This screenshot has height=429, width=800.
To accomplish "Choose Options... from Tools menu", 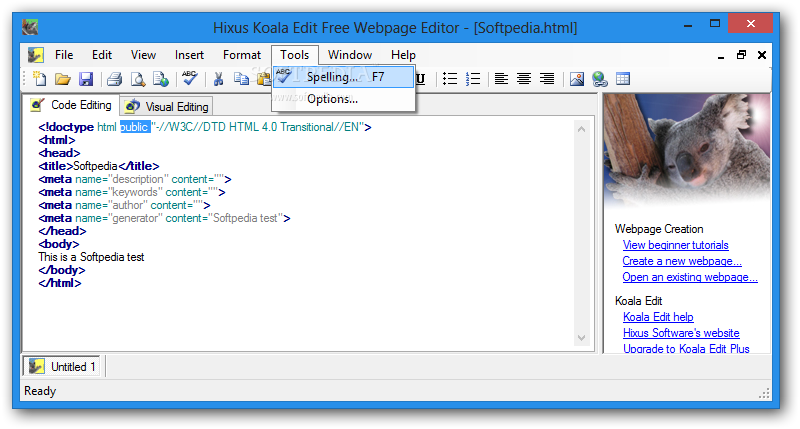I will tap(343, 99).
